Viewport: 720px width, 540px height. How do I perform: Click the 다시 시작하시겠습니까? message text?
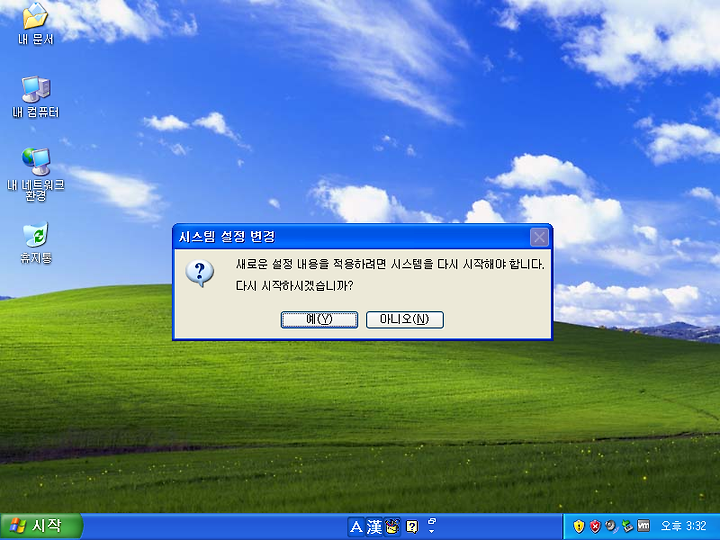pyautogui.click(x=294, y=286)
